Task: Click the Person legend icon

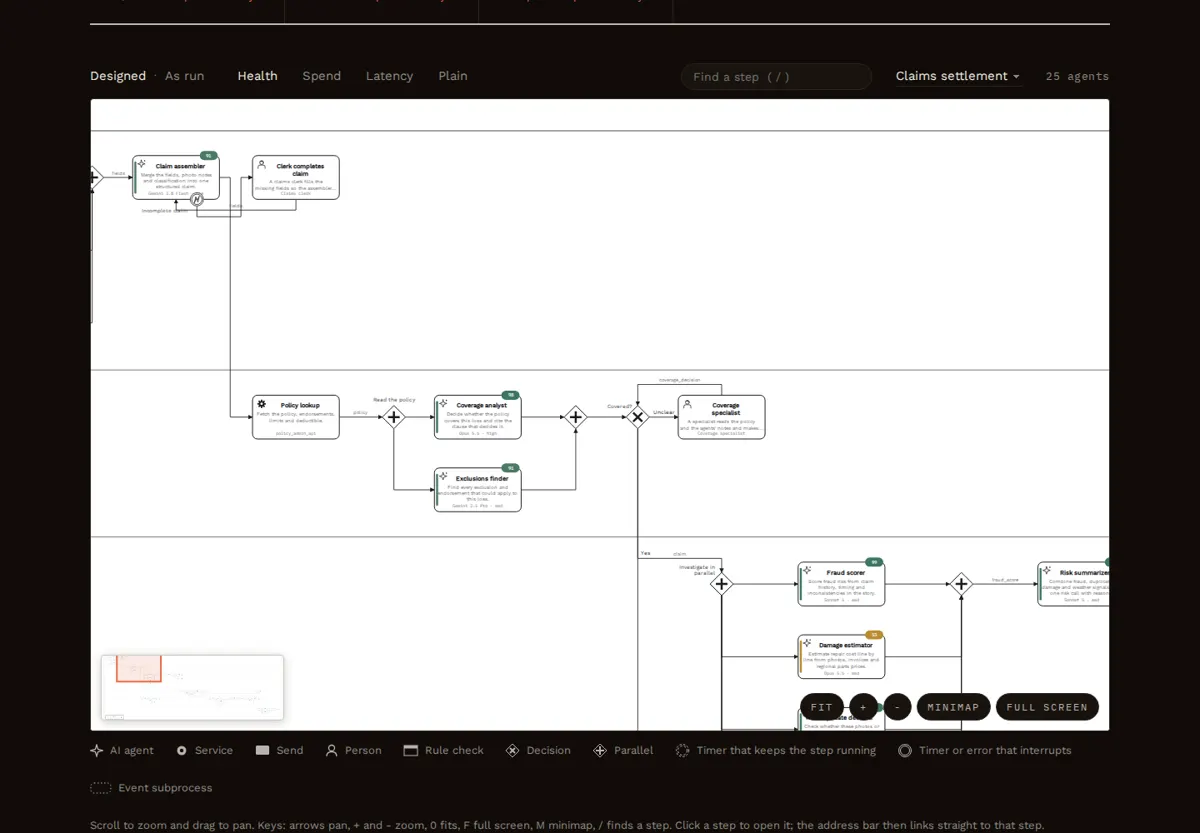Action: pos(332,750)
